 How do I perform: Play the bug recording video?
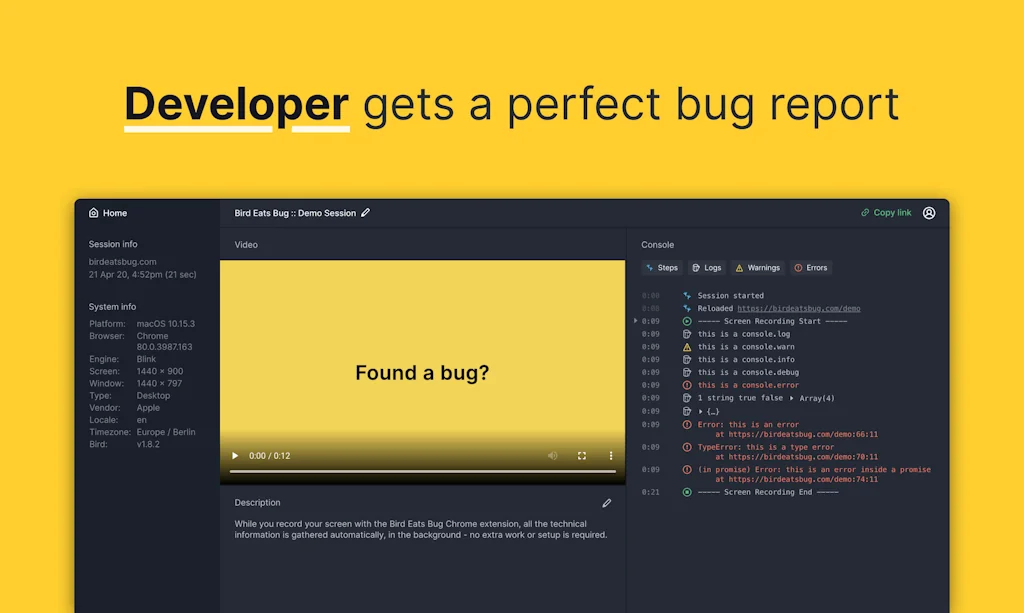click(x=236, y=456)
